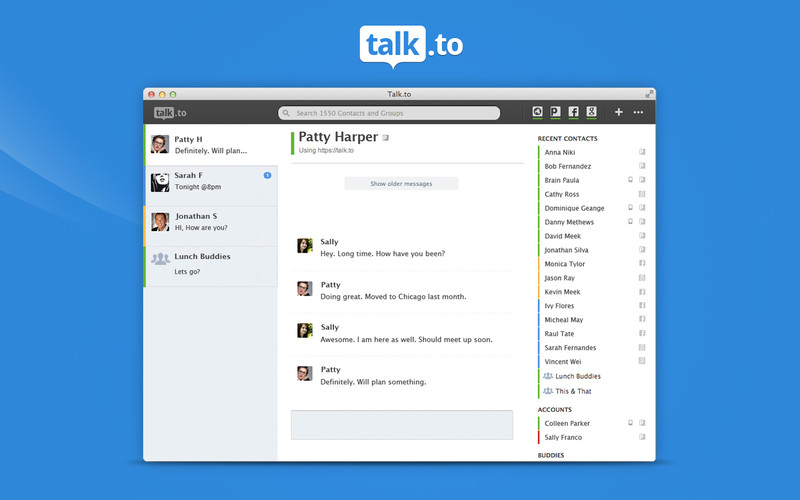Screen dimensions: 800x500
Task: Click the icon next to Patty Harper heading
Action: pyautogui.click(x=386, y=138)
